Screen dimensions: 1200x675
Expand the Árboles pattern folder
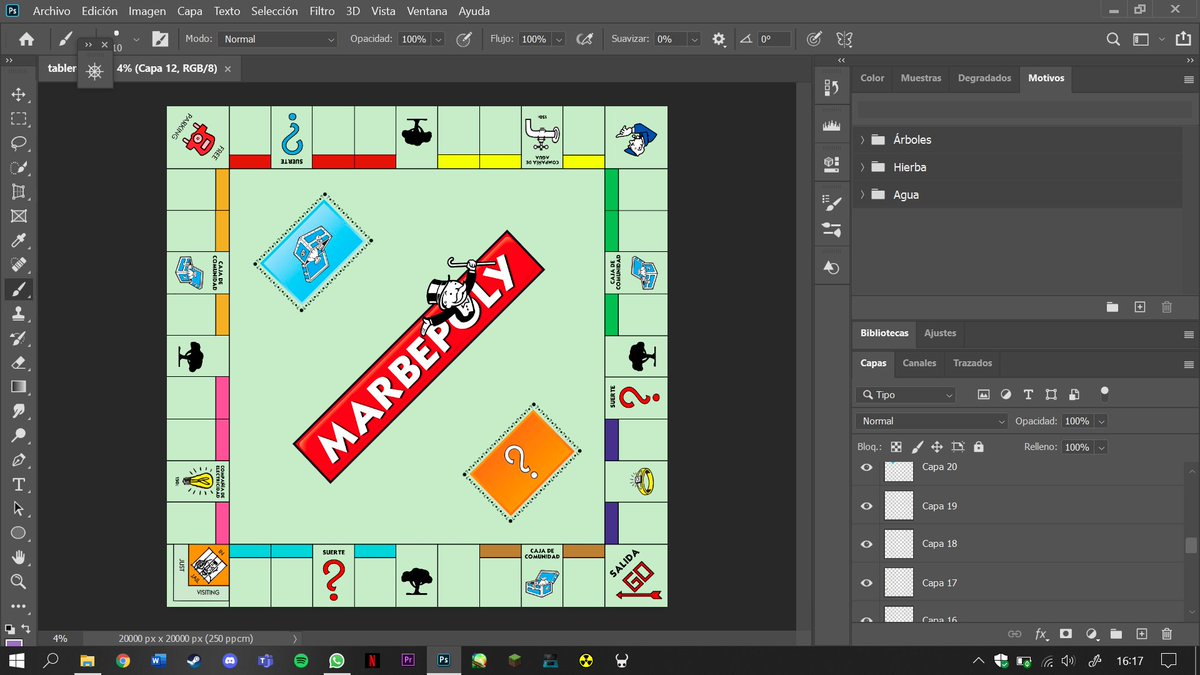(x=862, y=140)
